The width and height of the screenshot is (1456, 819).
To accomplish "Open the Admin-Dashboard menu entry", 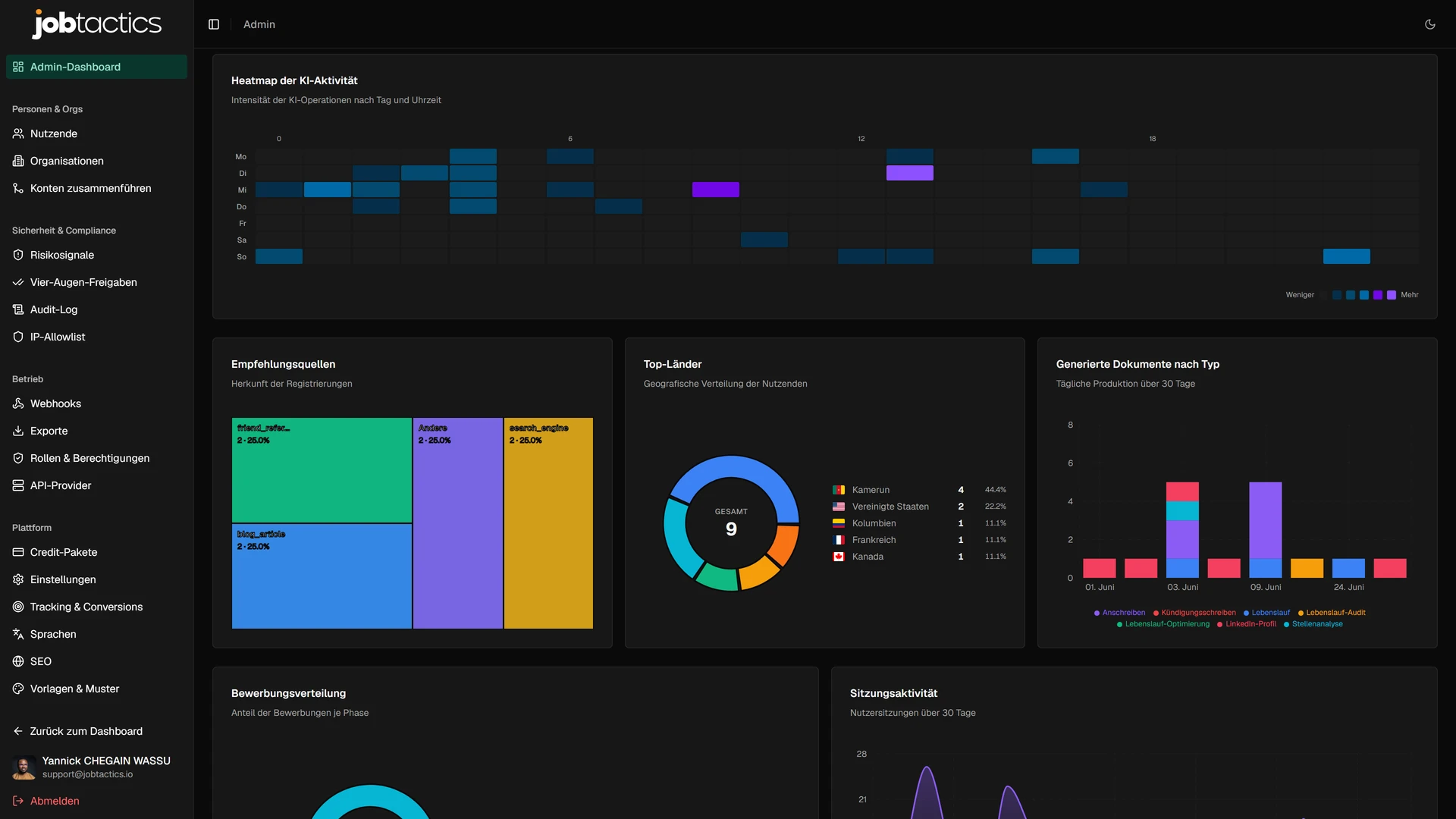I will [96, 67].
